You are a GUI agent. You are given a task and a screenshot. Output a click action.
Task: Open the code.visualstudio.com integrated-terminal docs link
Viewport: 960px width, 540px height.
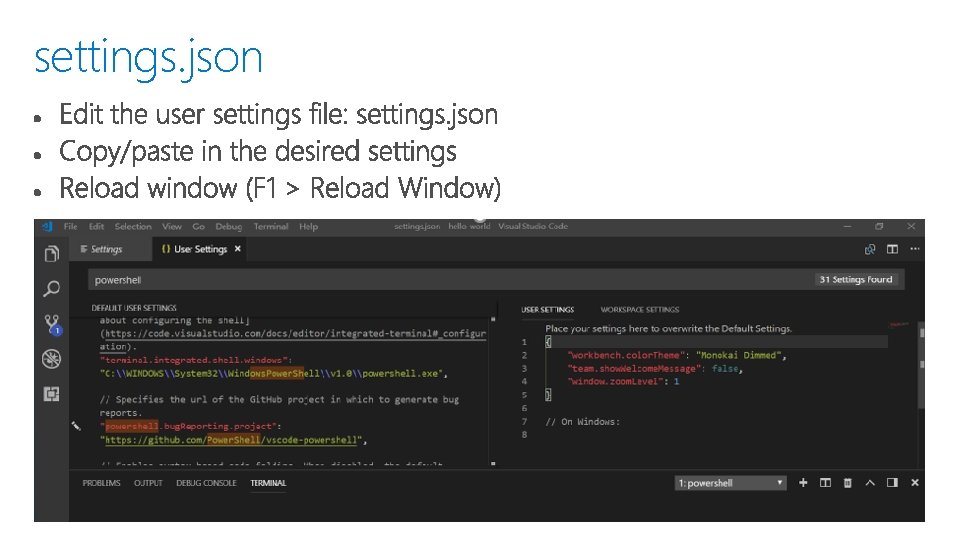pyautogui.click(x=295, y=340)
